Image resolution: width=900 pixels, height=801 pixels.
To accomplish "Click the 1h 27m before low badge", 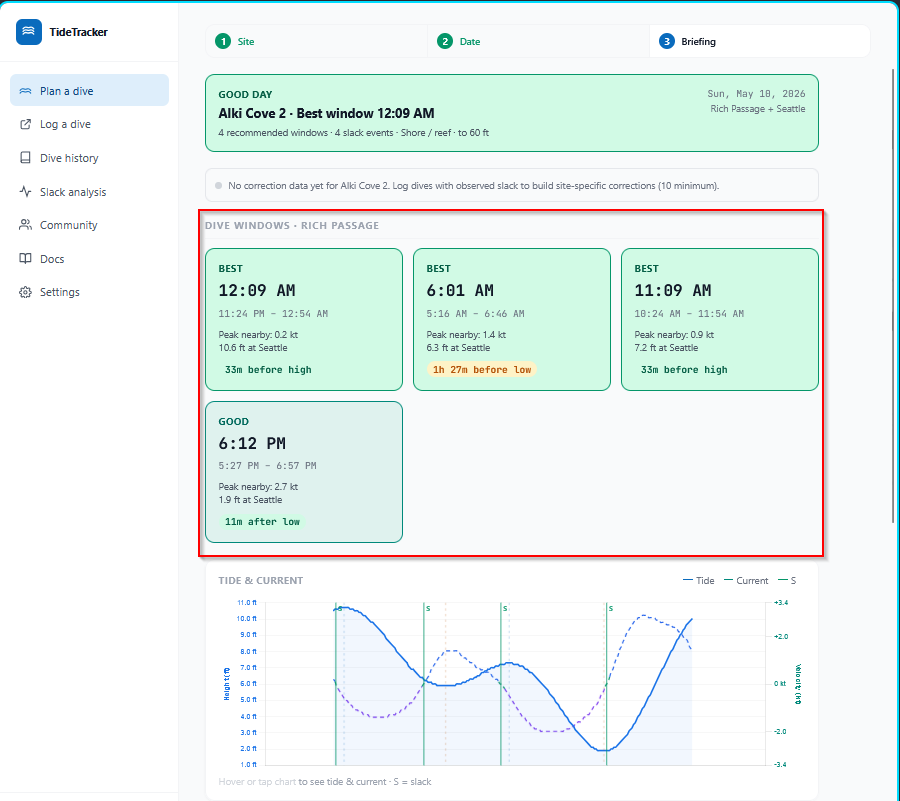I will [482, 370].
